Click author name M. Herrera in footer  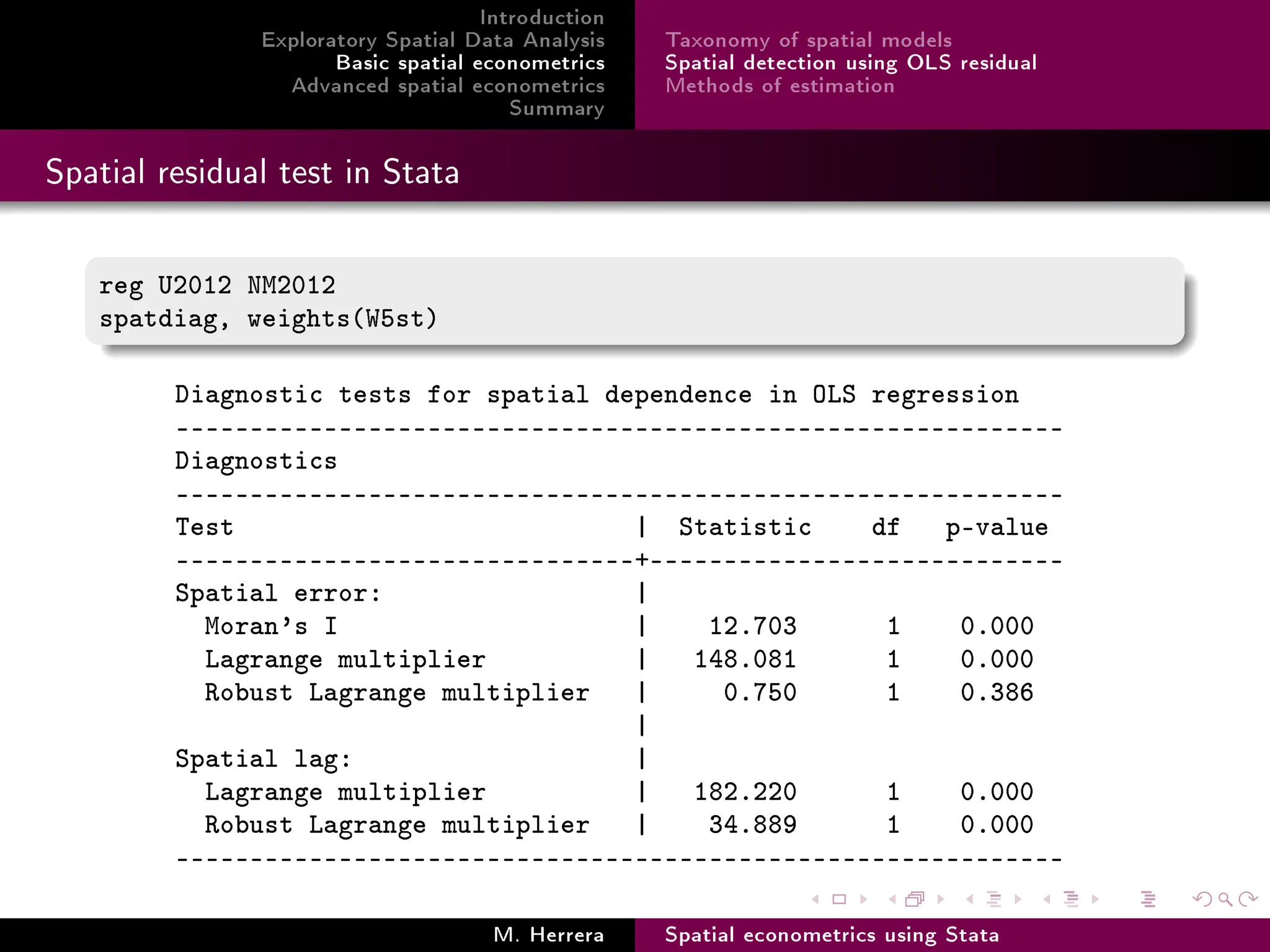(x=549, y=935)
